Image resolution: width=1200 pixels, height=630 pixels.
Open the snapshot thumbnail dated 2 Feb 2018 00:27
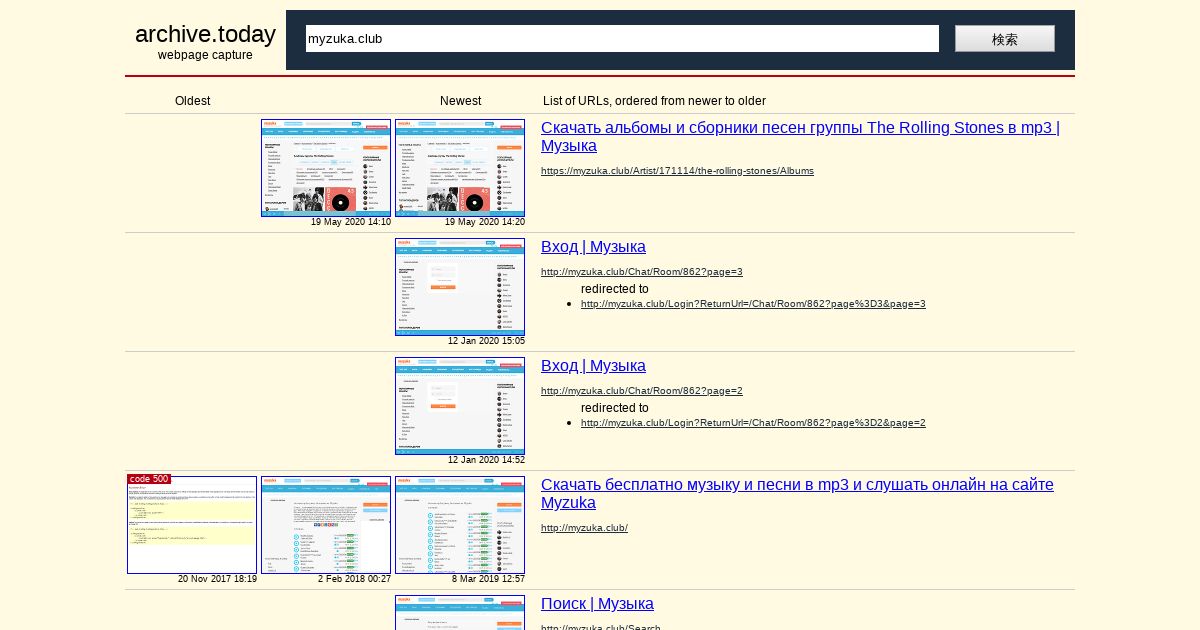(326, 525)
